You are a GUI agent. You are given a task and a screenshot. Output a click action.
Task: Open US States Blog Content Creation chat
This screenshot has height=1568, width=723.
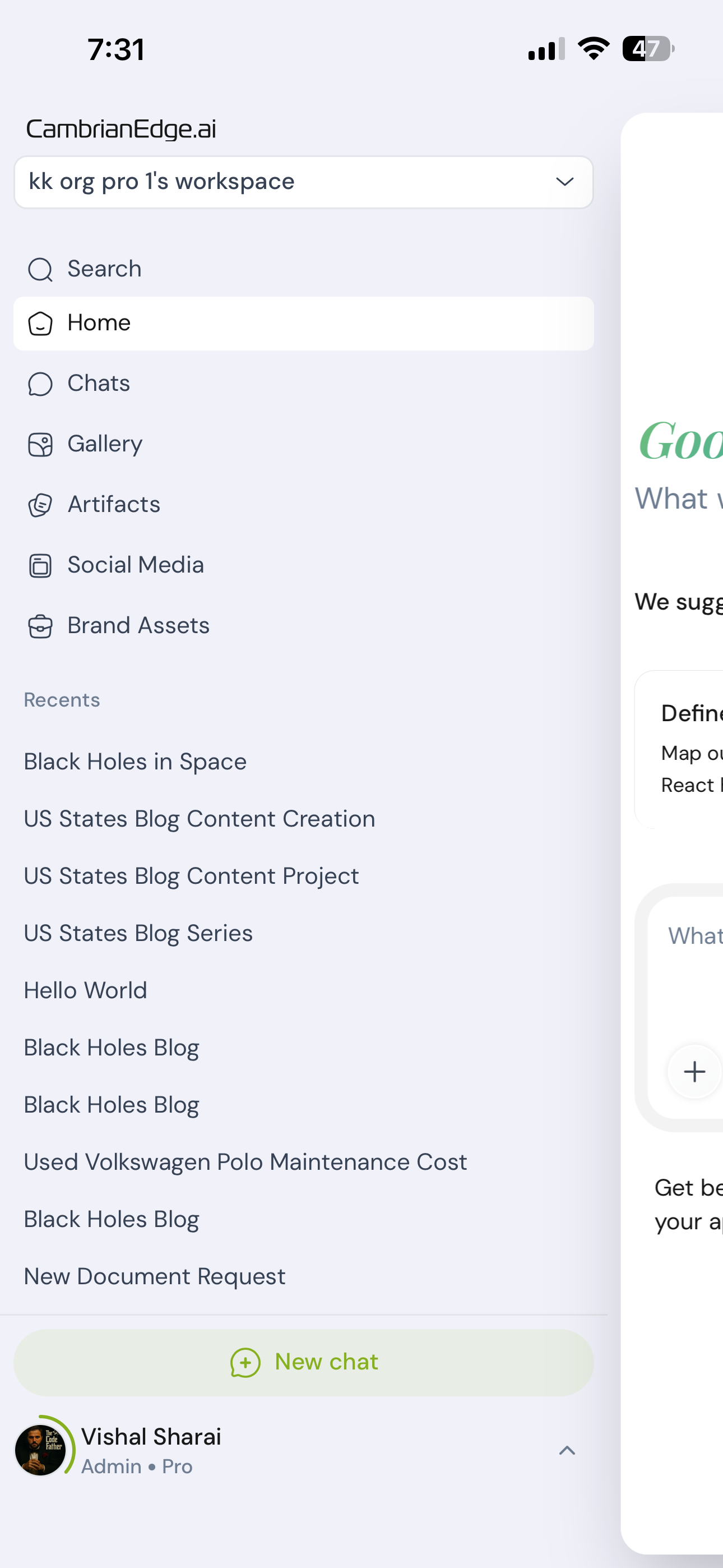[x=199, y=819]
